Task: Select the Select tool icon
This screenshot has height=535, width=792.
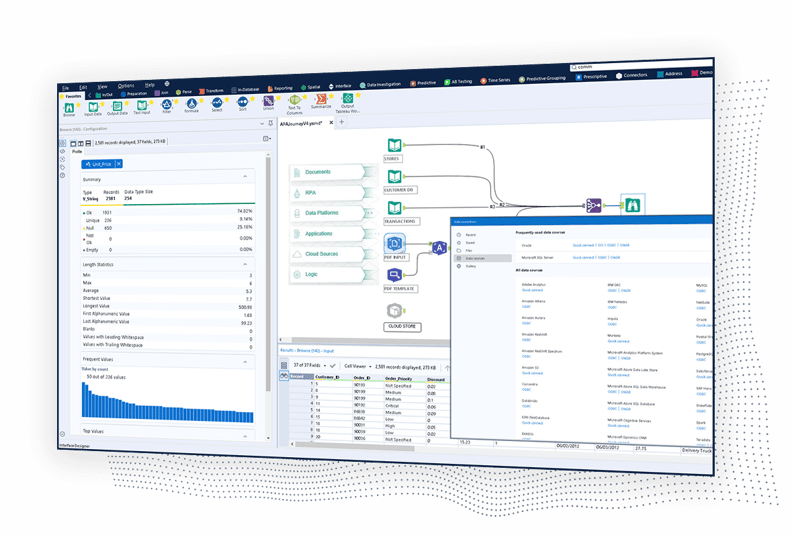Action: pyautogui.click(x=217, y=103)
